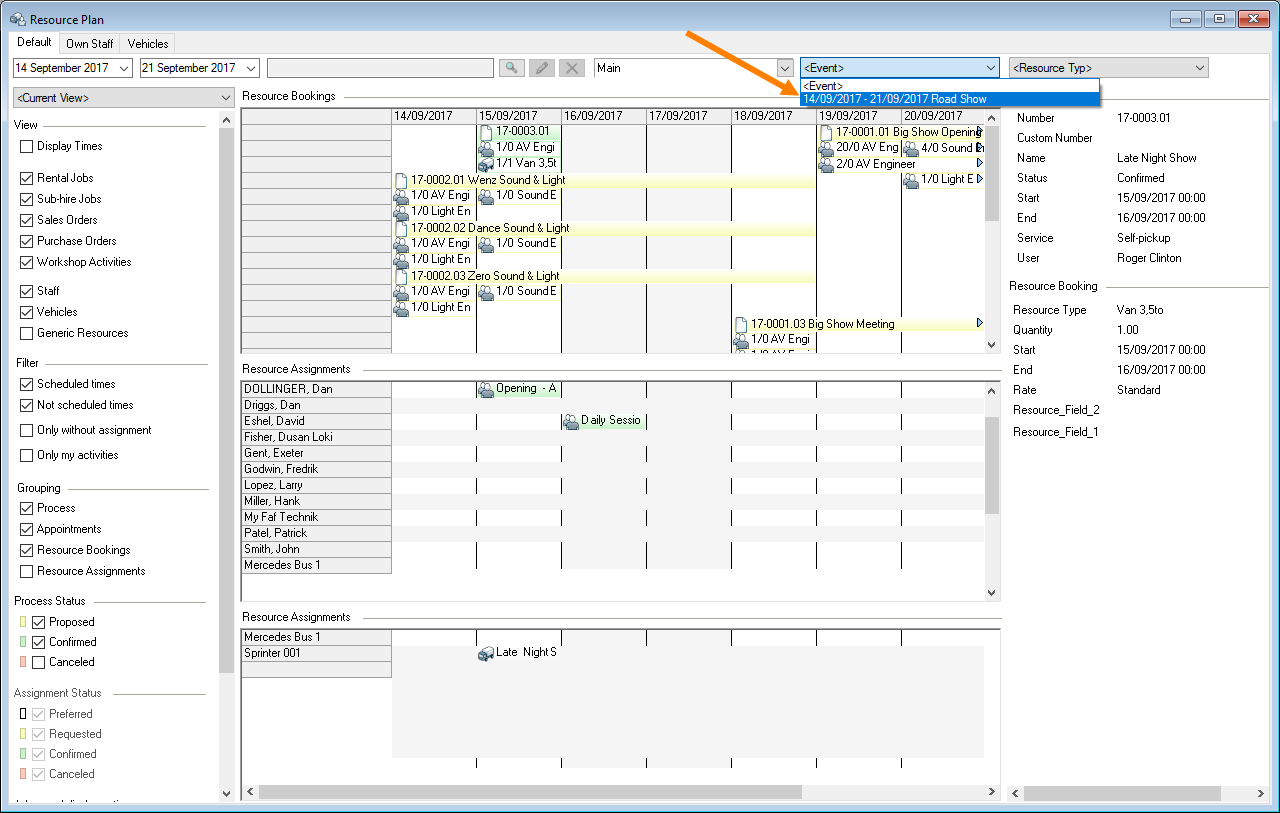Image resolution: width=1280 pixels, height=813 pixels.
Task: Open the 14 September 2017 start date picker
Action: [124, 68]
